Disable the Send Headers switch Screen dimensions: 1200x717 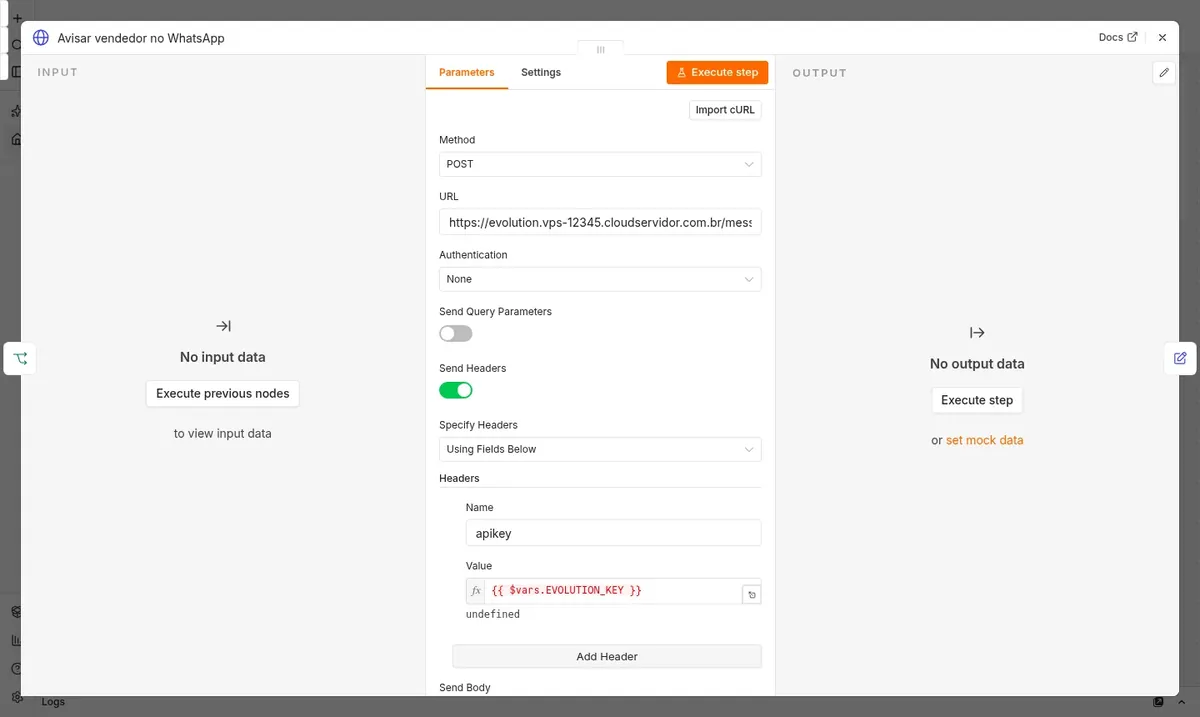pos(456,390)
